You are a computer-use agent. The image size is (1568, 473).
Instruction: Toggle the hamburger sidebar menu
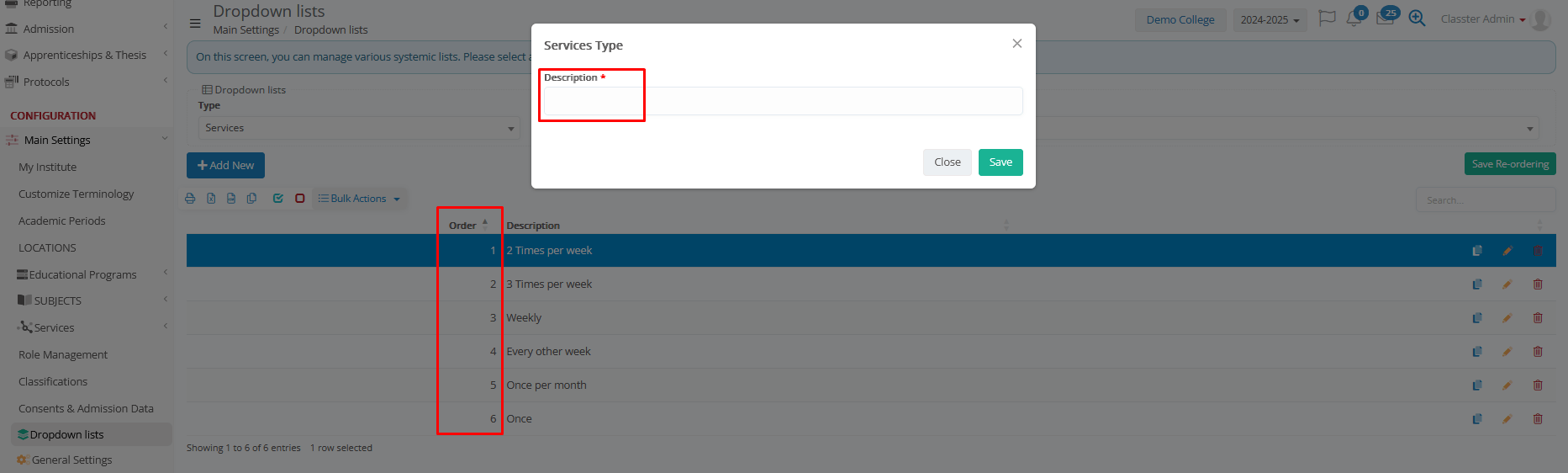pos(195,24)
